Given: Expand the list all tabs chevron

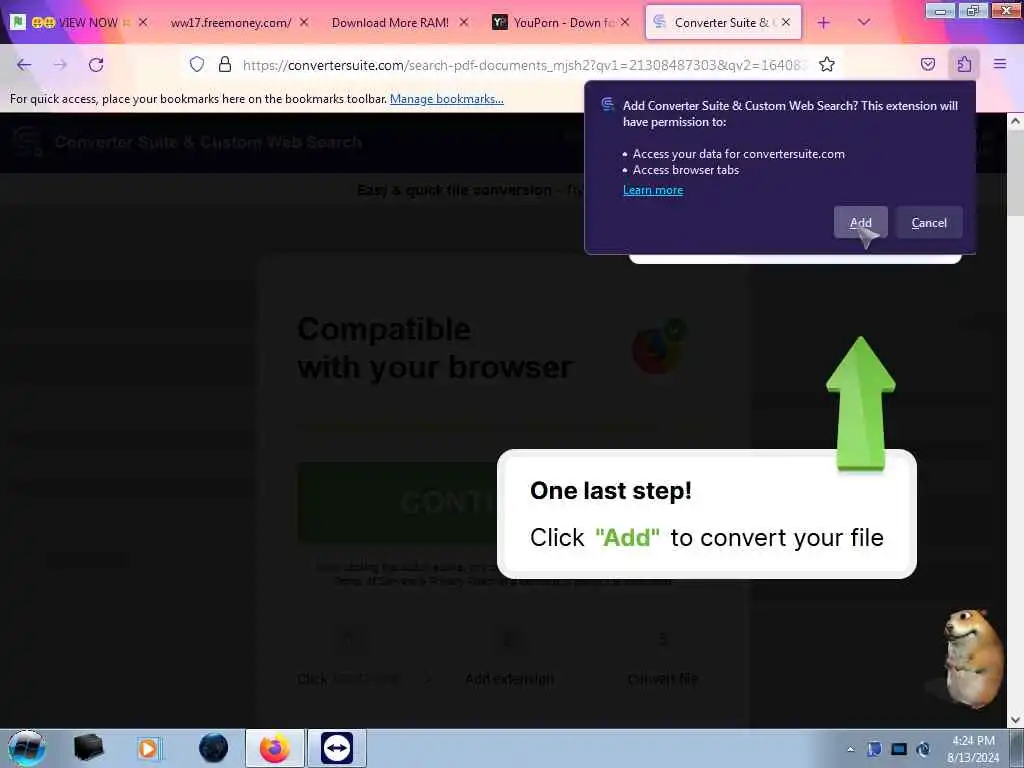Looking at the screenshot, I should (x=863, y=23).
